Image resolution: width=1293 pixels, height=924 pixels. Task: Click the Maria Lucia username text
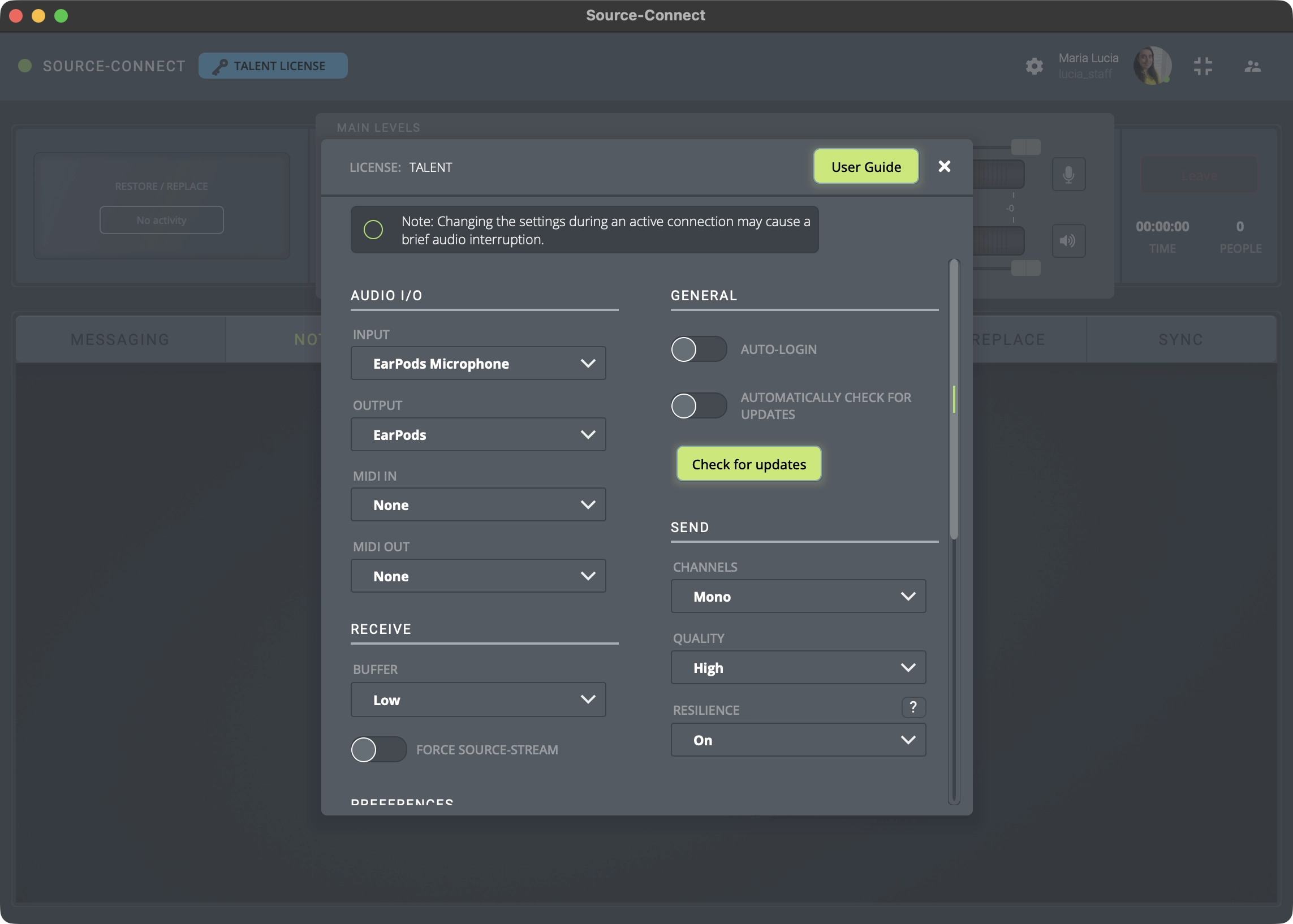pos(1088,58)
